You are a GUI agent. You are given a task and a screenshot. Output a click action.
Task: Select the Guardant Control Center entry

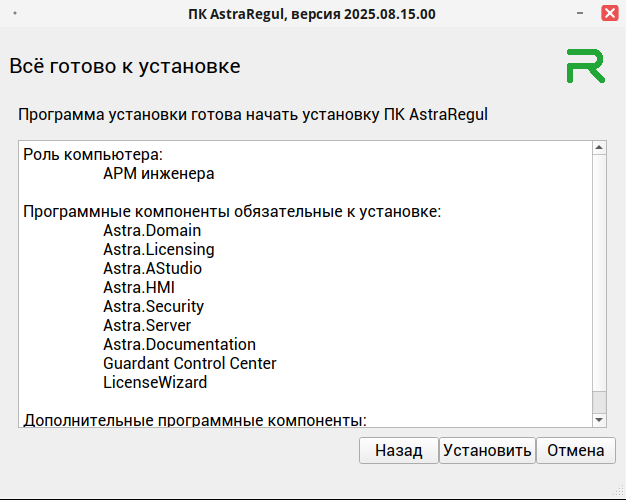coord(189,364)
